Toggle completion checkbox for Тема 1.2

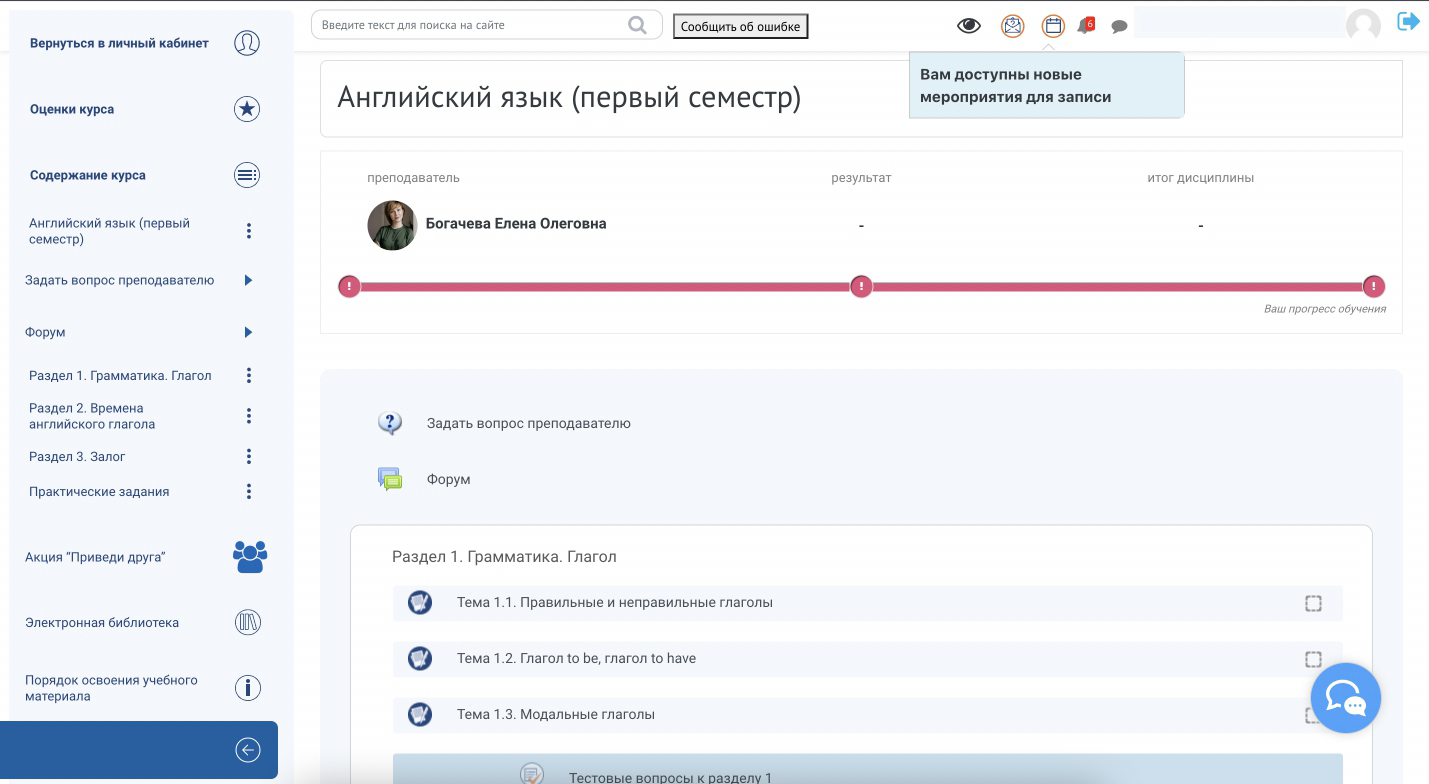(x=1313, y=659)
